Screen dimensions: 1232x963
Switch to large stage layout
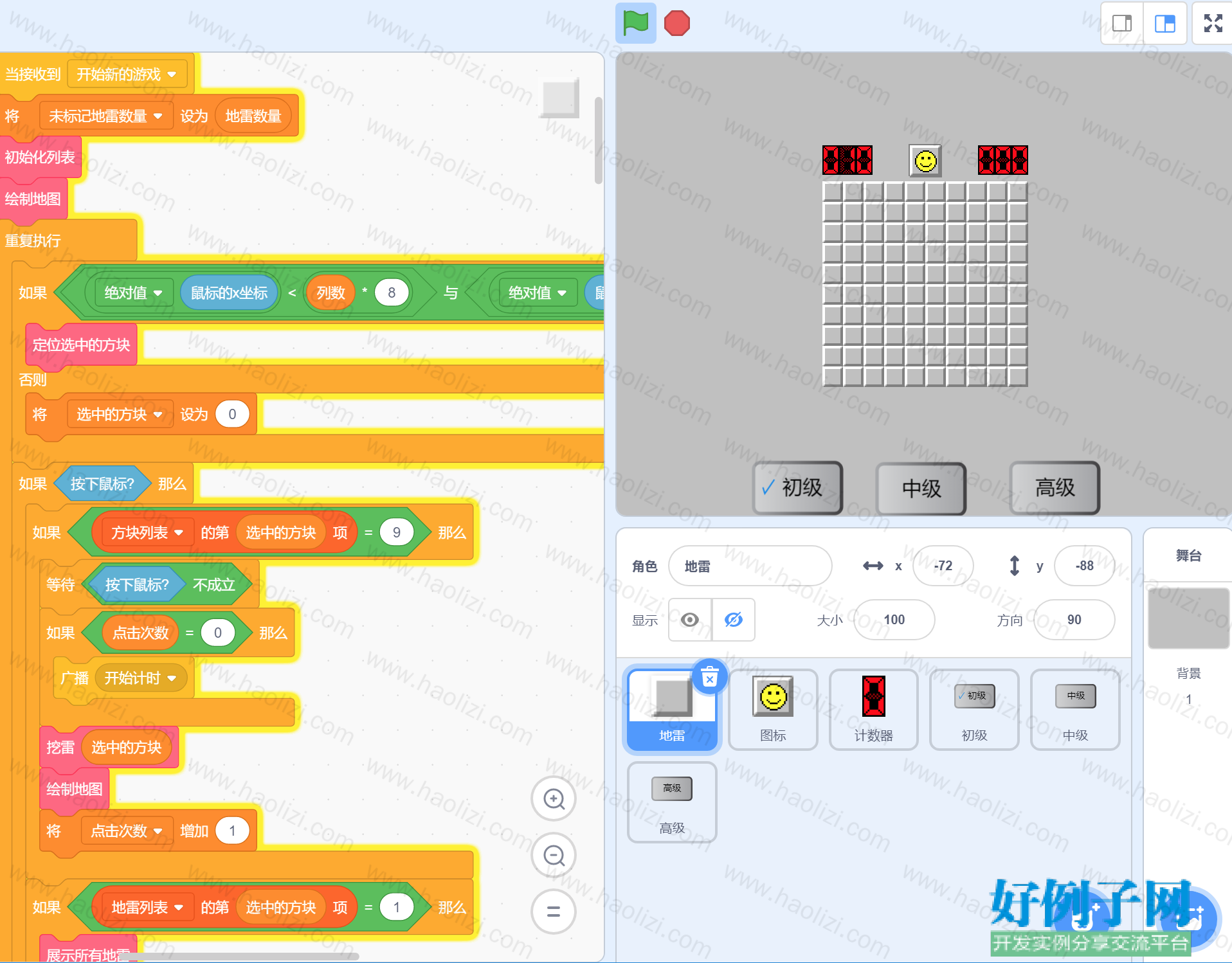click(x=1164, y=23)
